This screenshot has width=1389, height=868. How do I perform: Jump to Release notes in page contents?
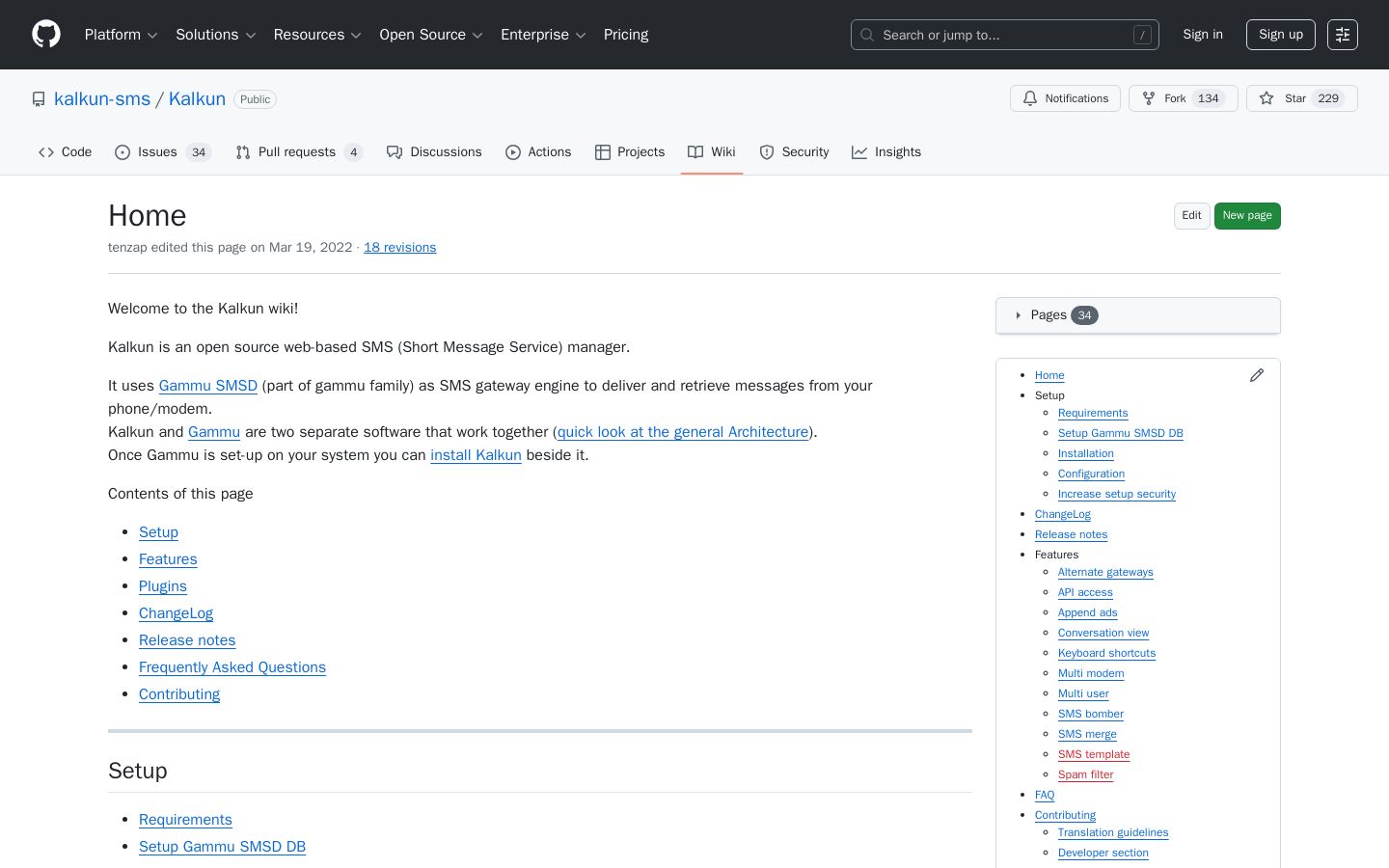[187, 640]
